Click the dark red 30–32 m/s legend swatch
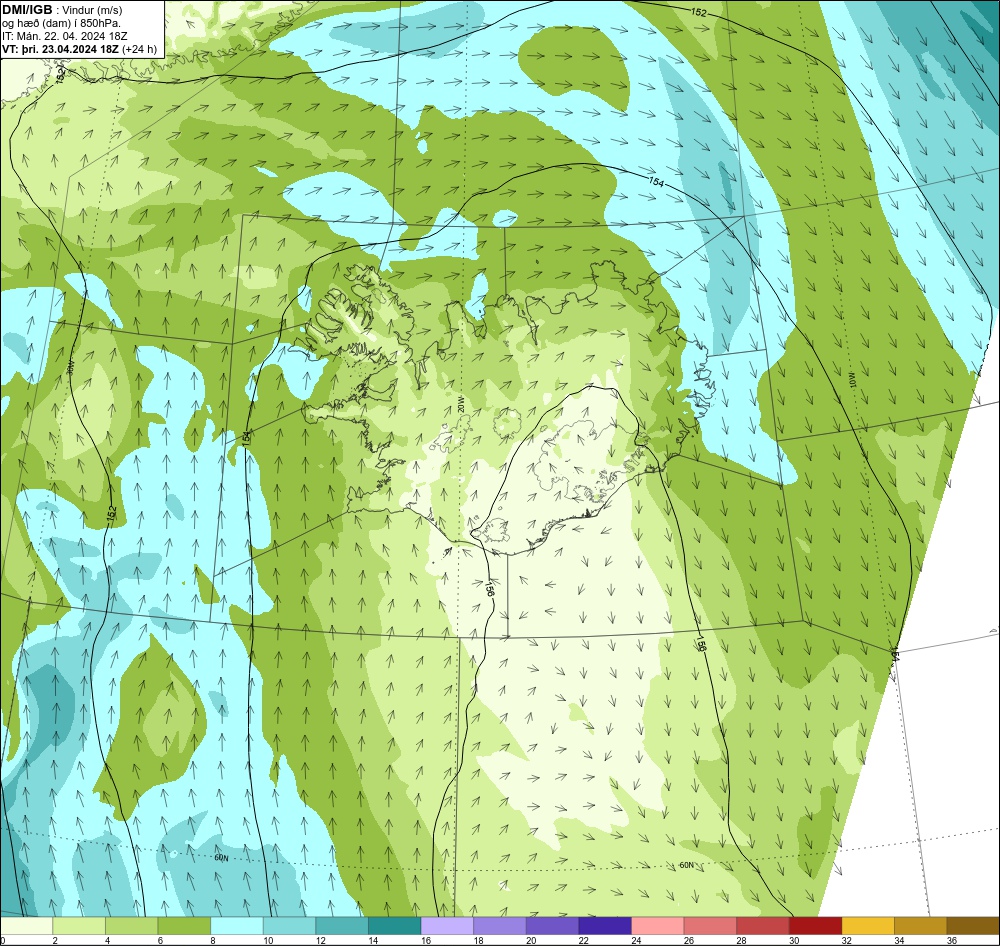 click(816, 926)
